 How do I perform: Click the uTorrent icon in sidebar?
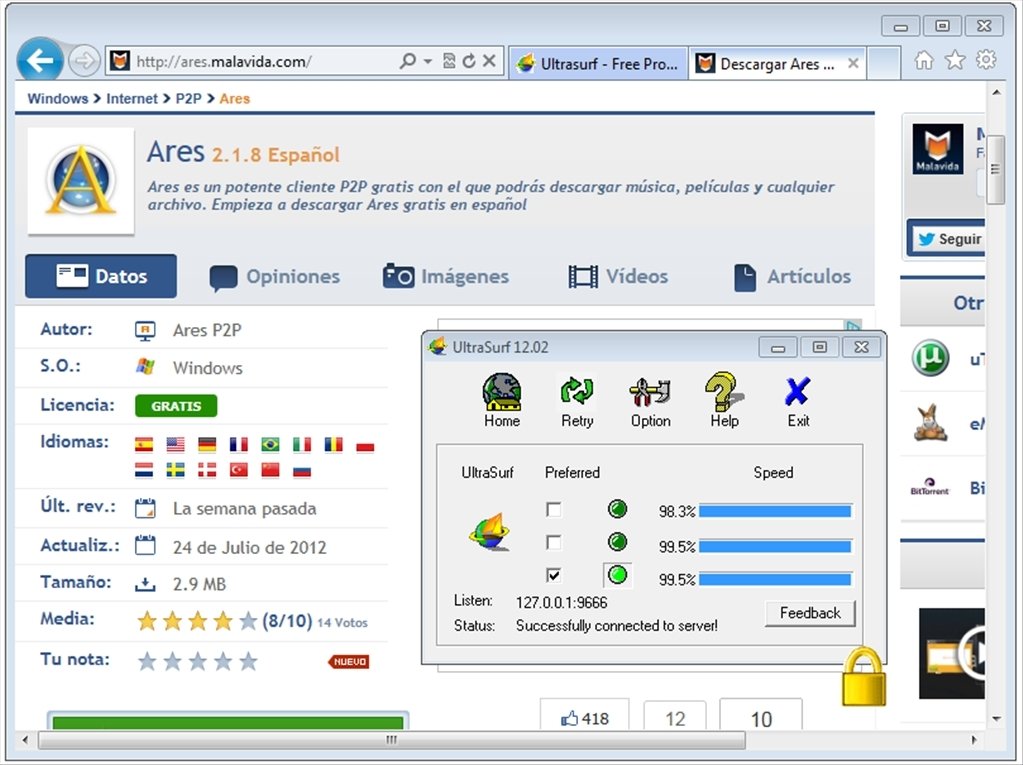coord(930,358)
